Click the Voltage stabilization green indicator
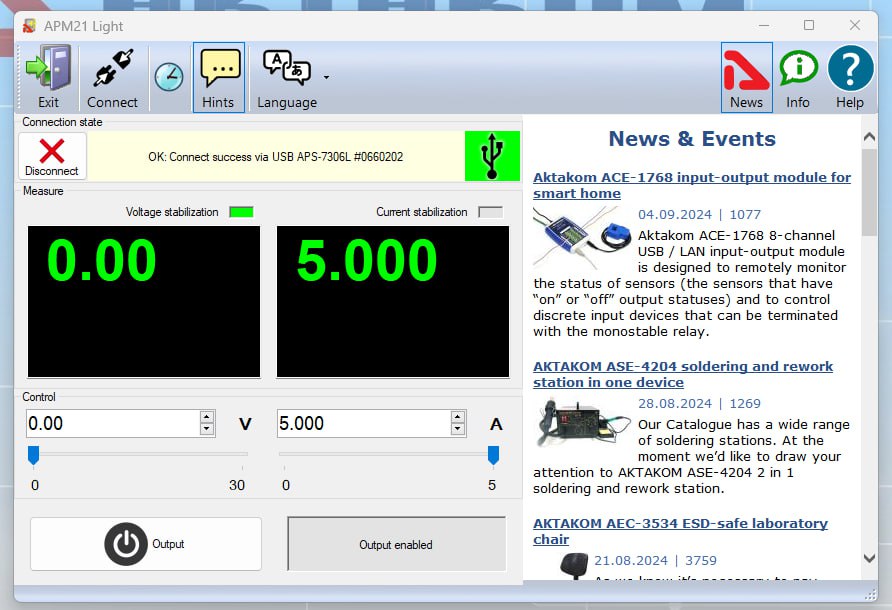 pyautogui.click(x=241, y=212)
